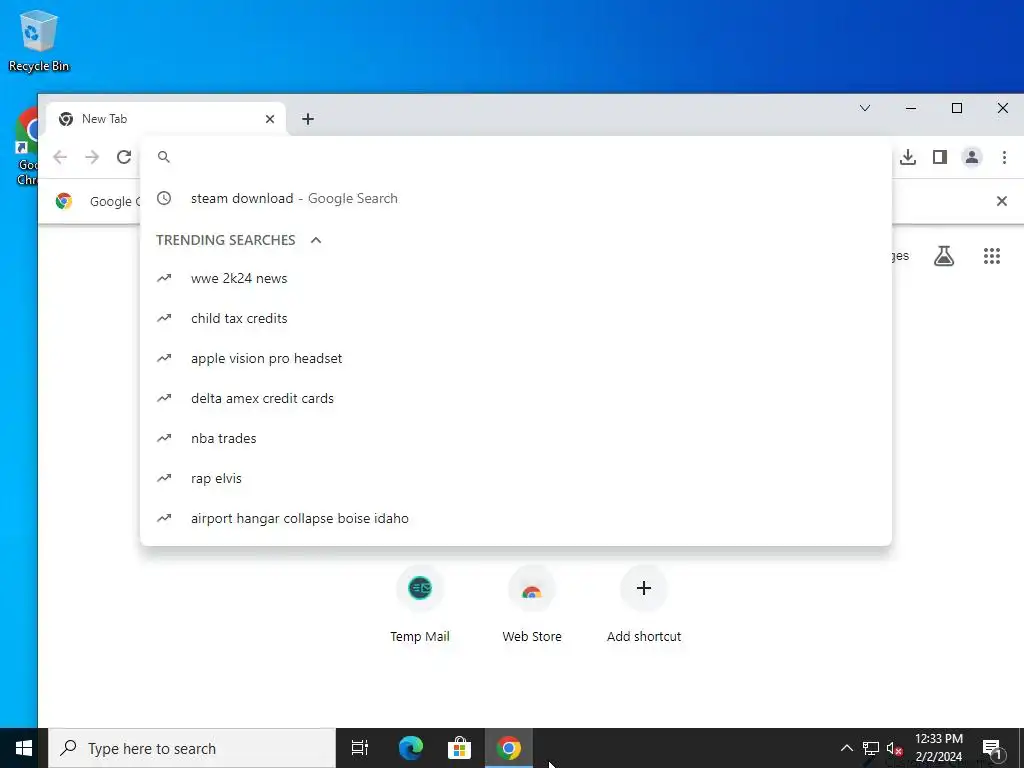Select rap elvis suggestion
The width and height of the screenshot is (1024, 768).
[x=516, y=478]
